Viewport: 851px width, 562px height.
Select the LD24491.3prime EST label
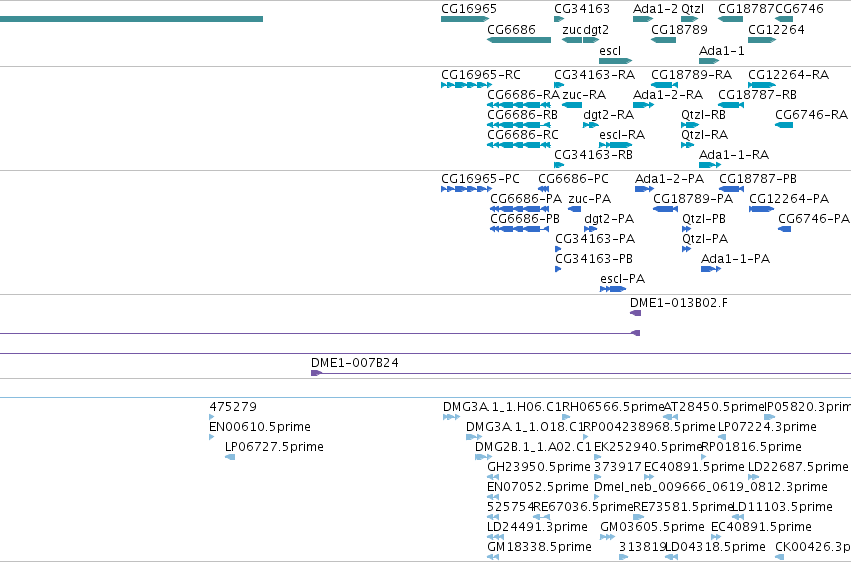[537, 527]
